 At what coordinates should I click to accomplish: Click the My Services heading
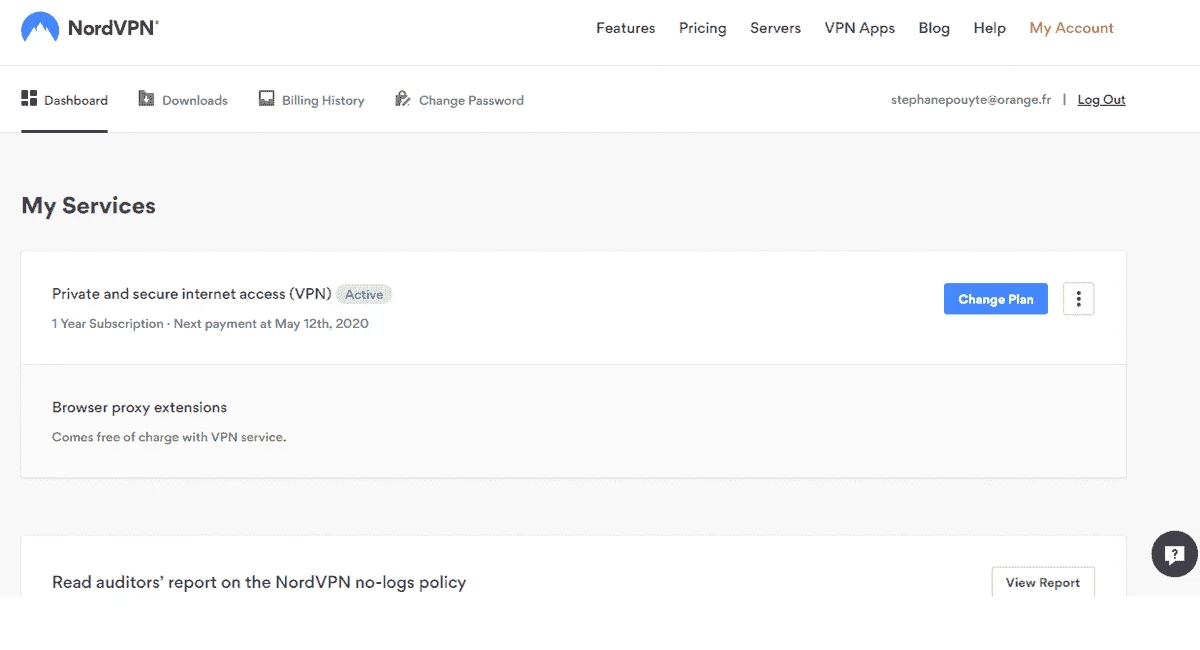pyautogui.click(x=89, y=206)
